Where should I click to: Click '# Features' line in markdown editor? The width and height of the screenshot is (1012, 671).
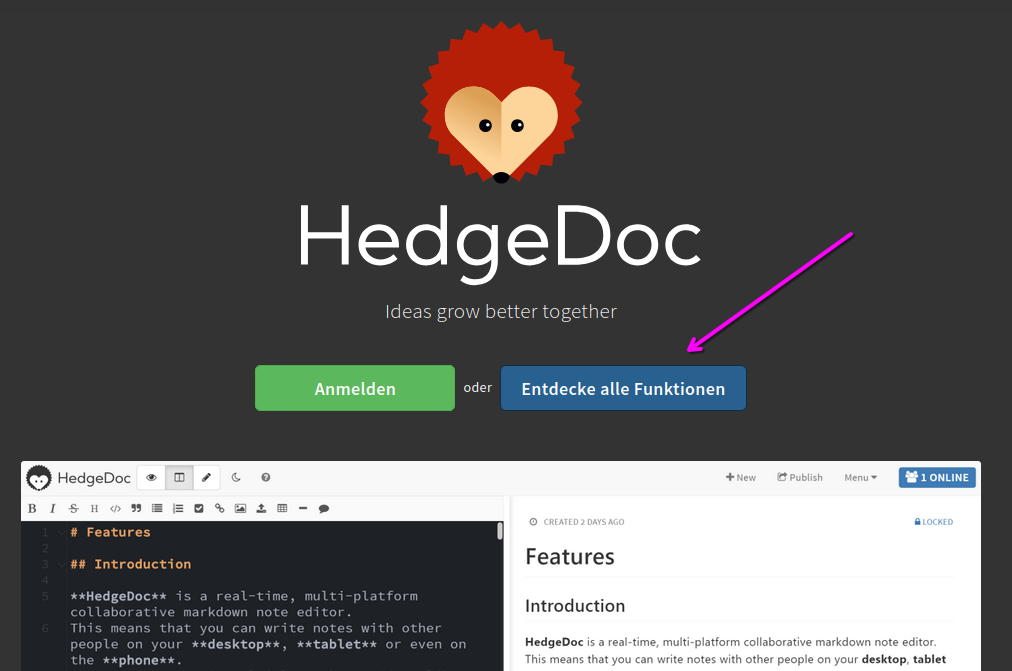point(110,532)
